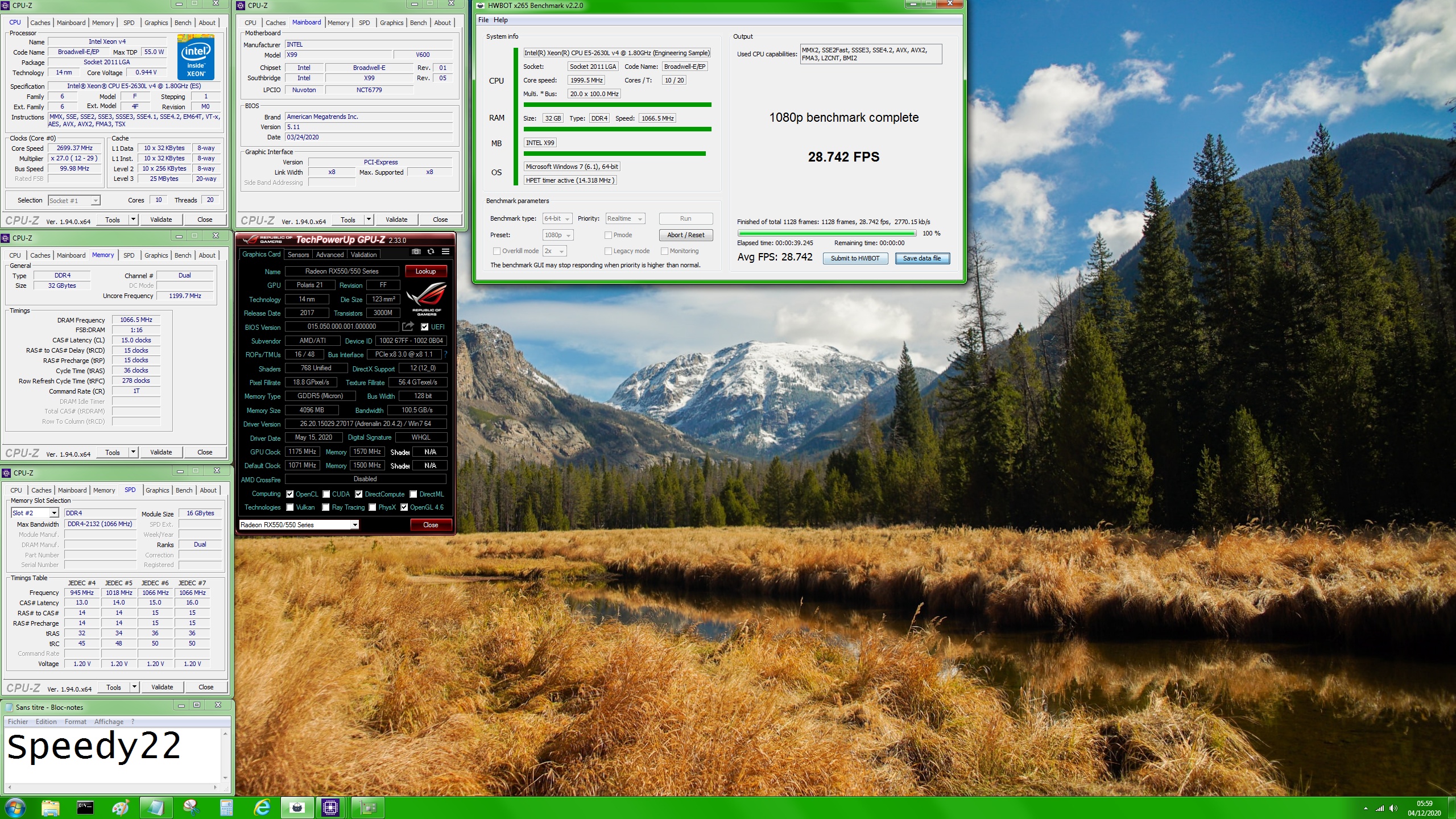
Task: Toggle the UEFI checkbox in GPU-Z
Action: [425, 327]
